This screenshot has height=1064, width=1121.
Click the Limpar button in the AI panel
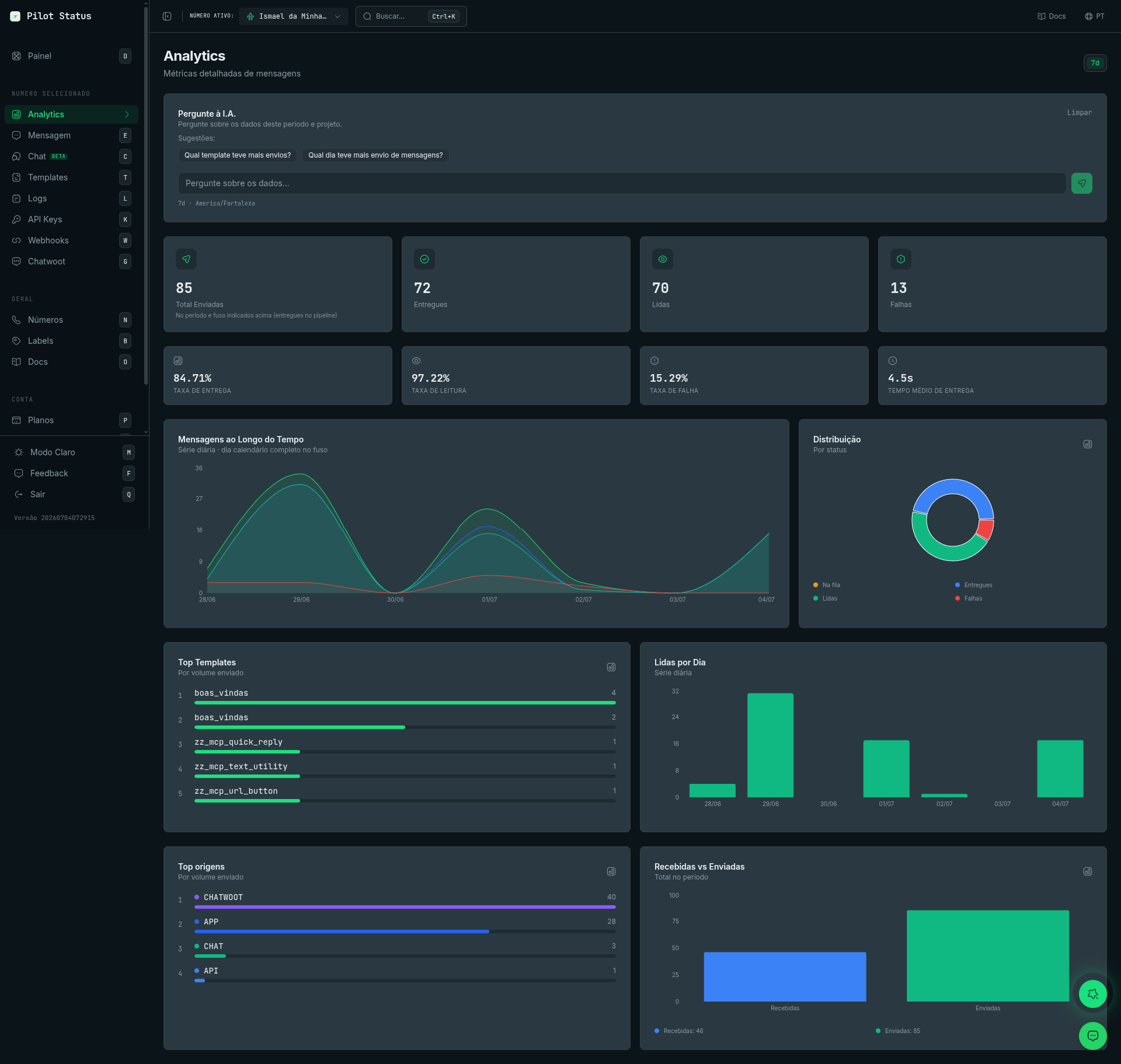(x=1079, y=113)
